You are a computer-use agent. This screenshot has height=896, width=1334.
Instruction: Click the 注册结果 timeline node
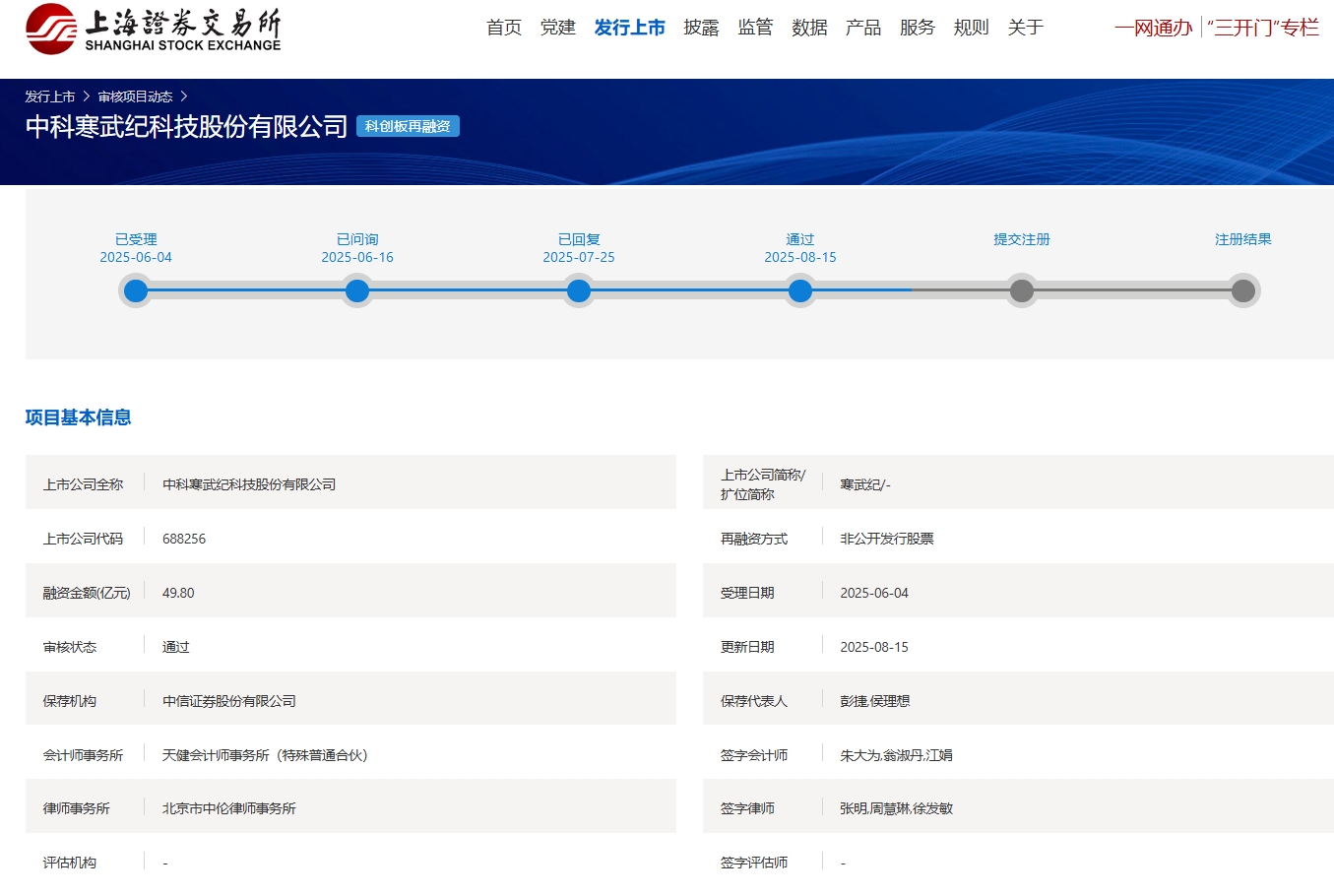tap(1243, 290)
